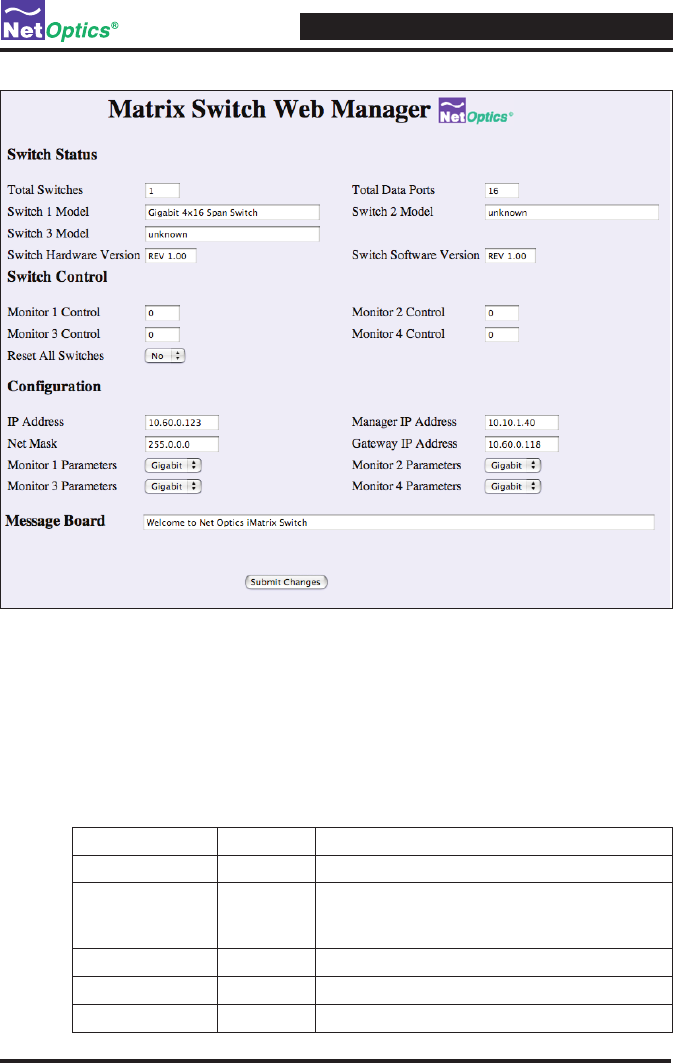The width and height of the screenshot is (673, 1063).
Task: Click the Gateway IP Address field
Action: pos(521,444)
